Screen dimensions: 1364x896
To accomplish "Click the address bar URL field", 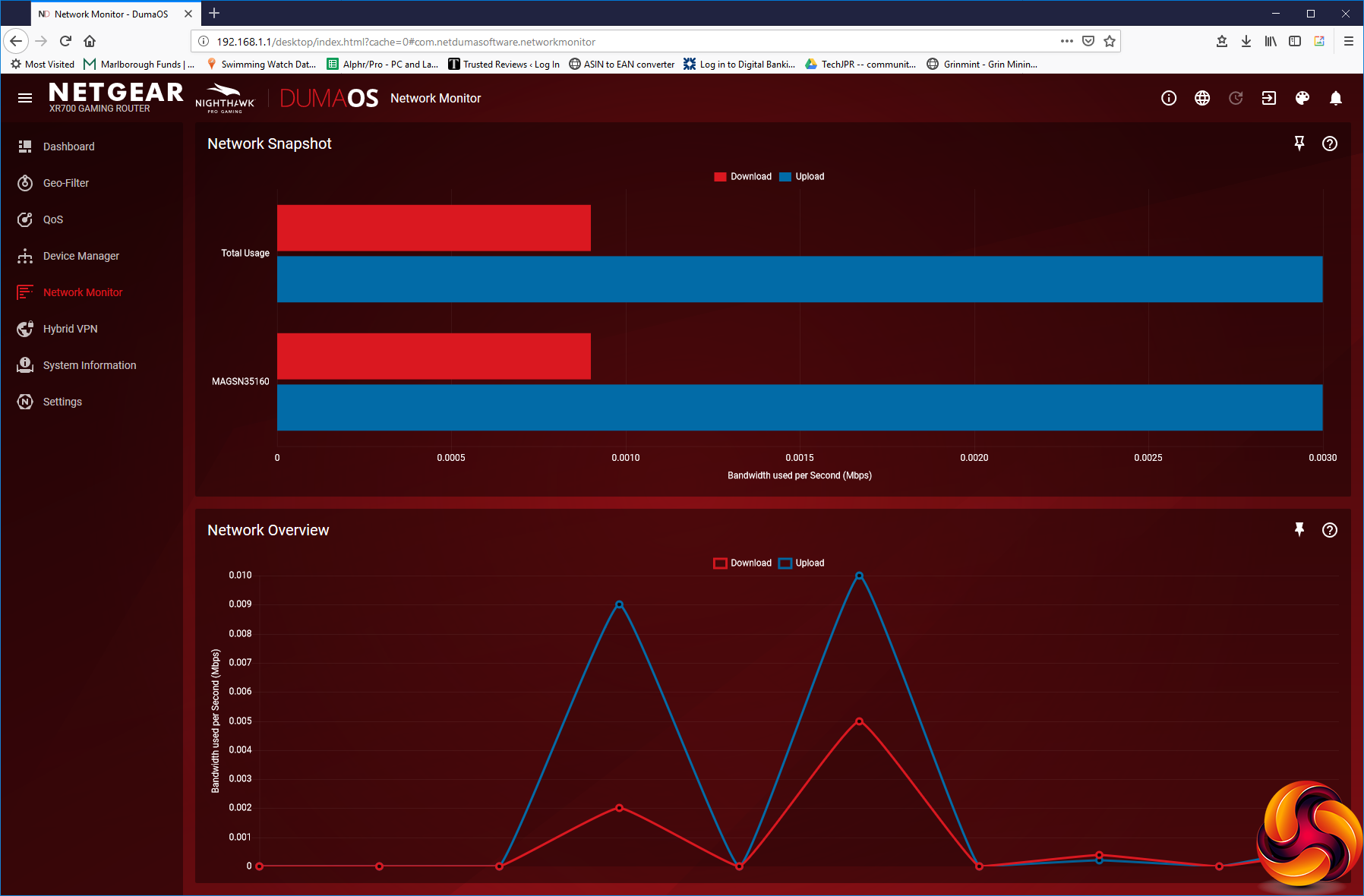I will [x=630, y=42].
